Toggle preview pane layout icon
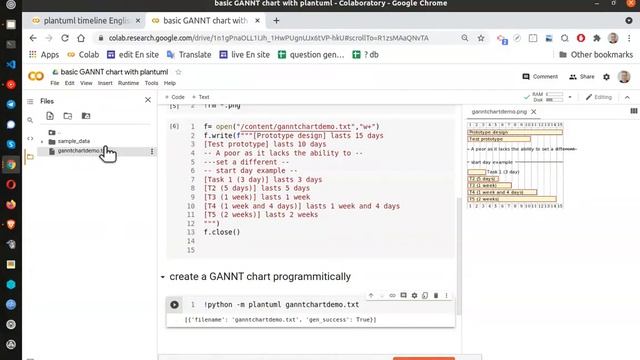This screenshot has height=360, width=640. pos(633,111)
